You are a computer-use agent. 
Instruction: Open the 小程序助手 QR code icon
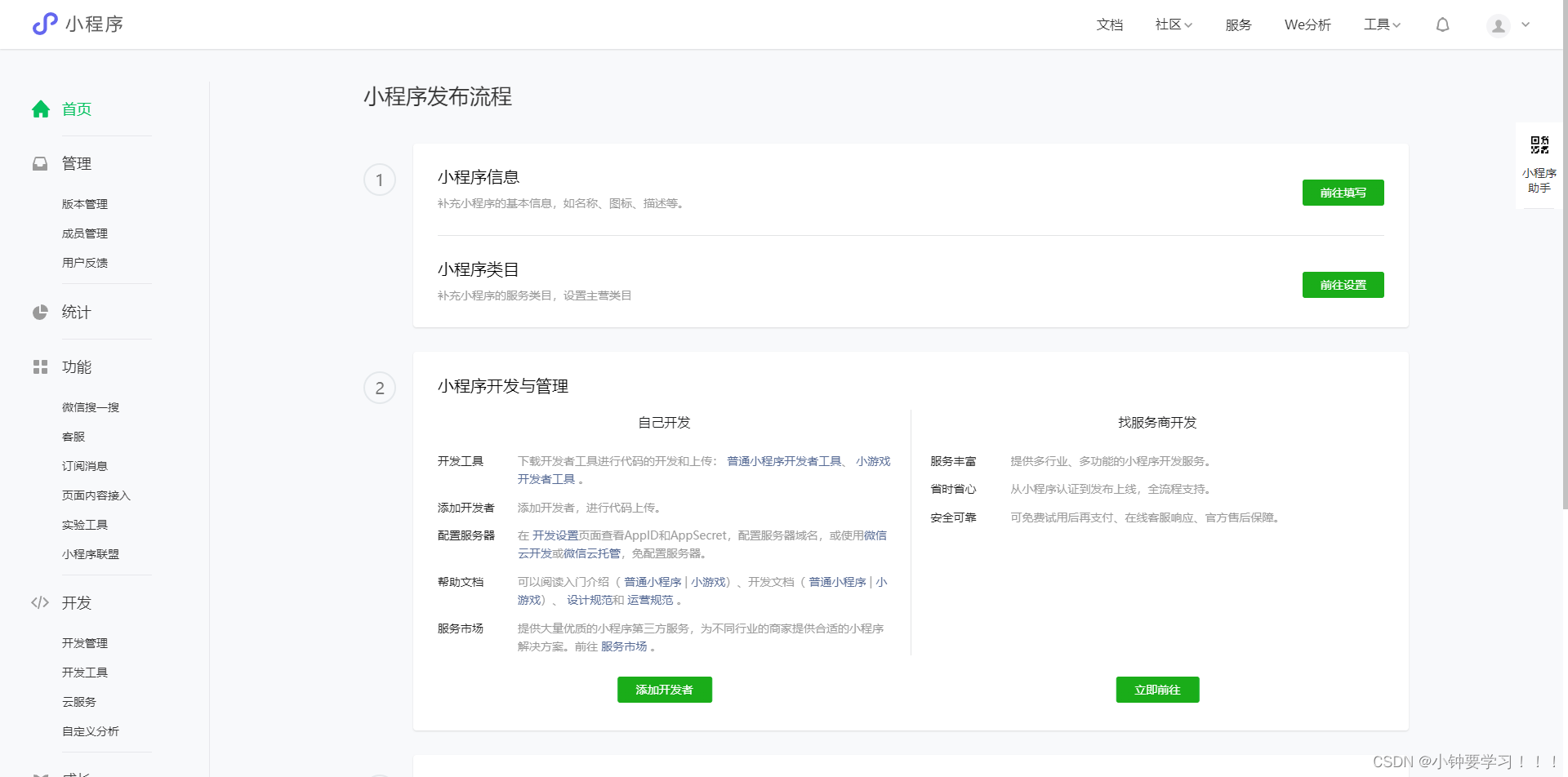pos(1539,145)
